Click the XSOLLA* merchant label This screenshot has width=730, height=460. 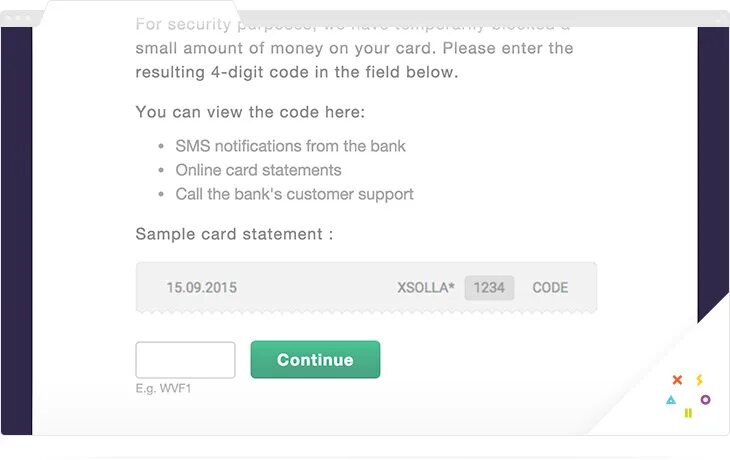click(x=426, y=288)
